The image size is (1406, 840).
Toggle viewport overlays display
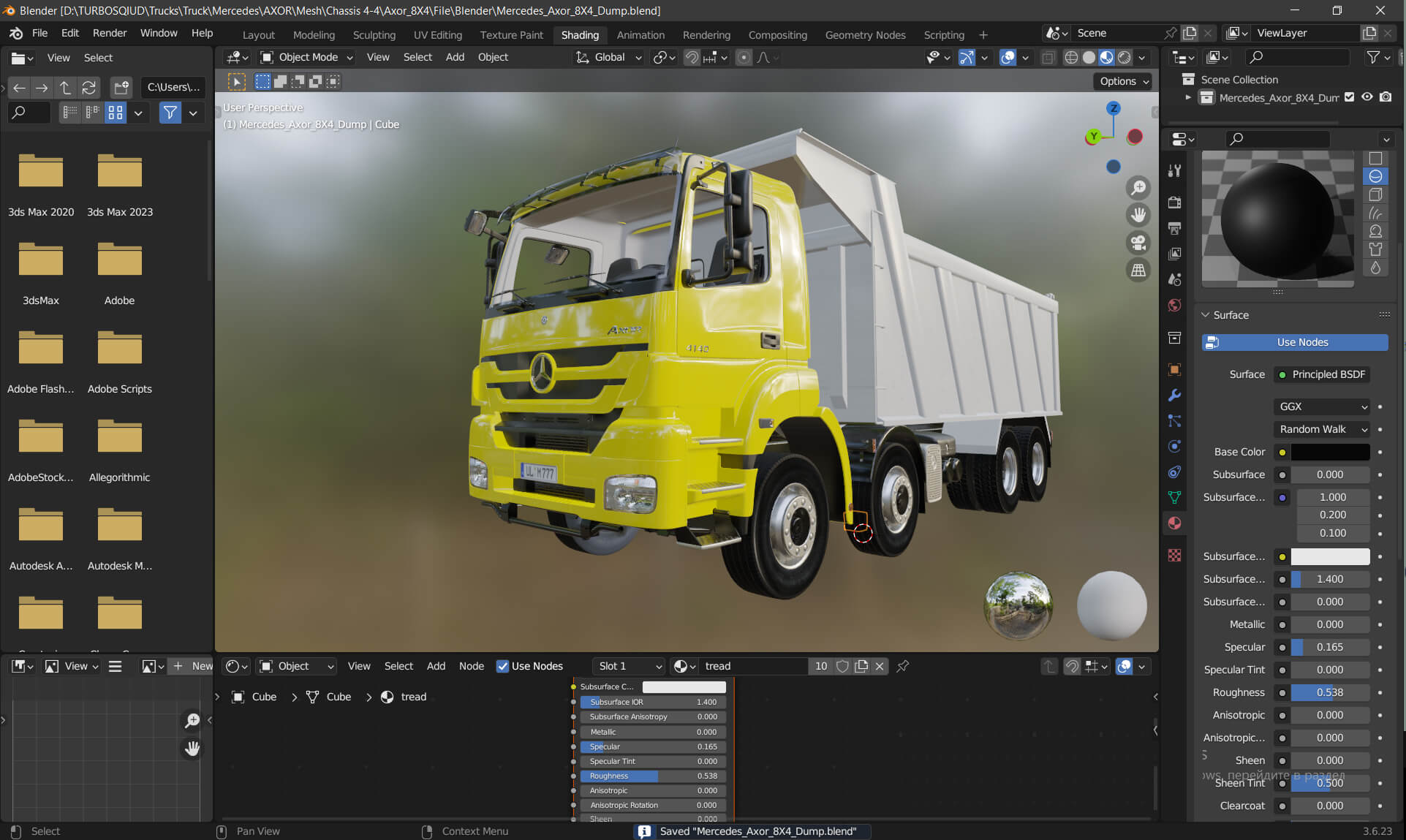(1008, 57)
